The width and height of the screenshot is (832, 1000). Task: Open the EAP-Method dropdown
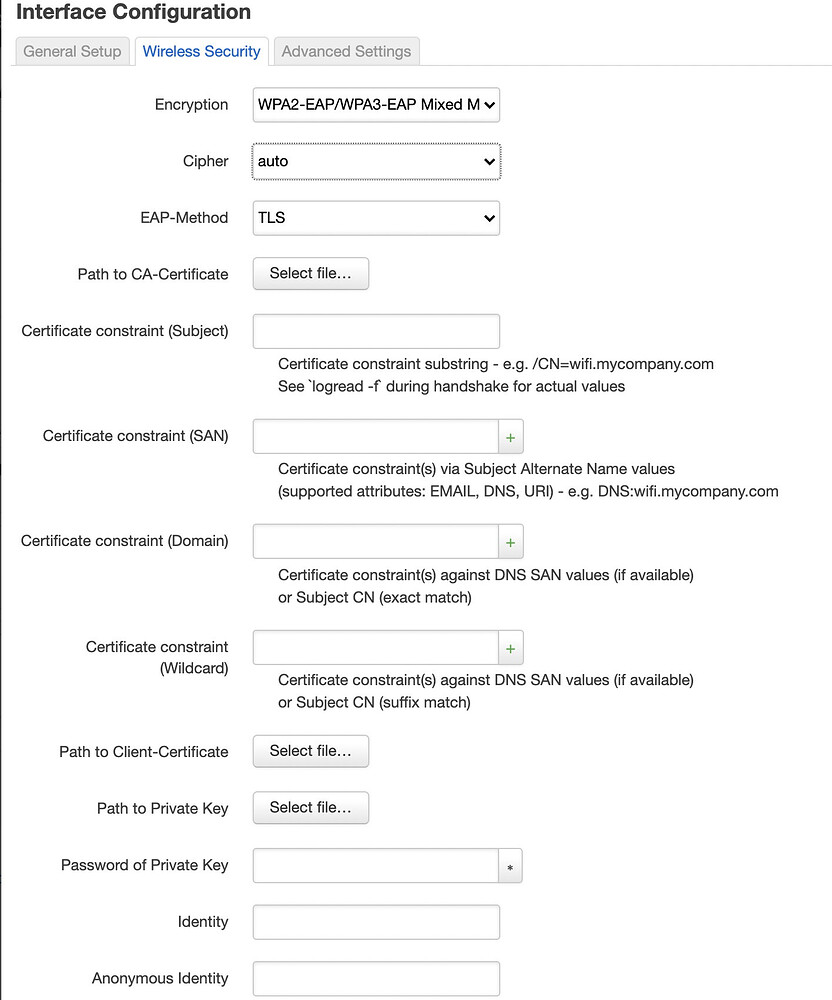[x=375, y=218]
